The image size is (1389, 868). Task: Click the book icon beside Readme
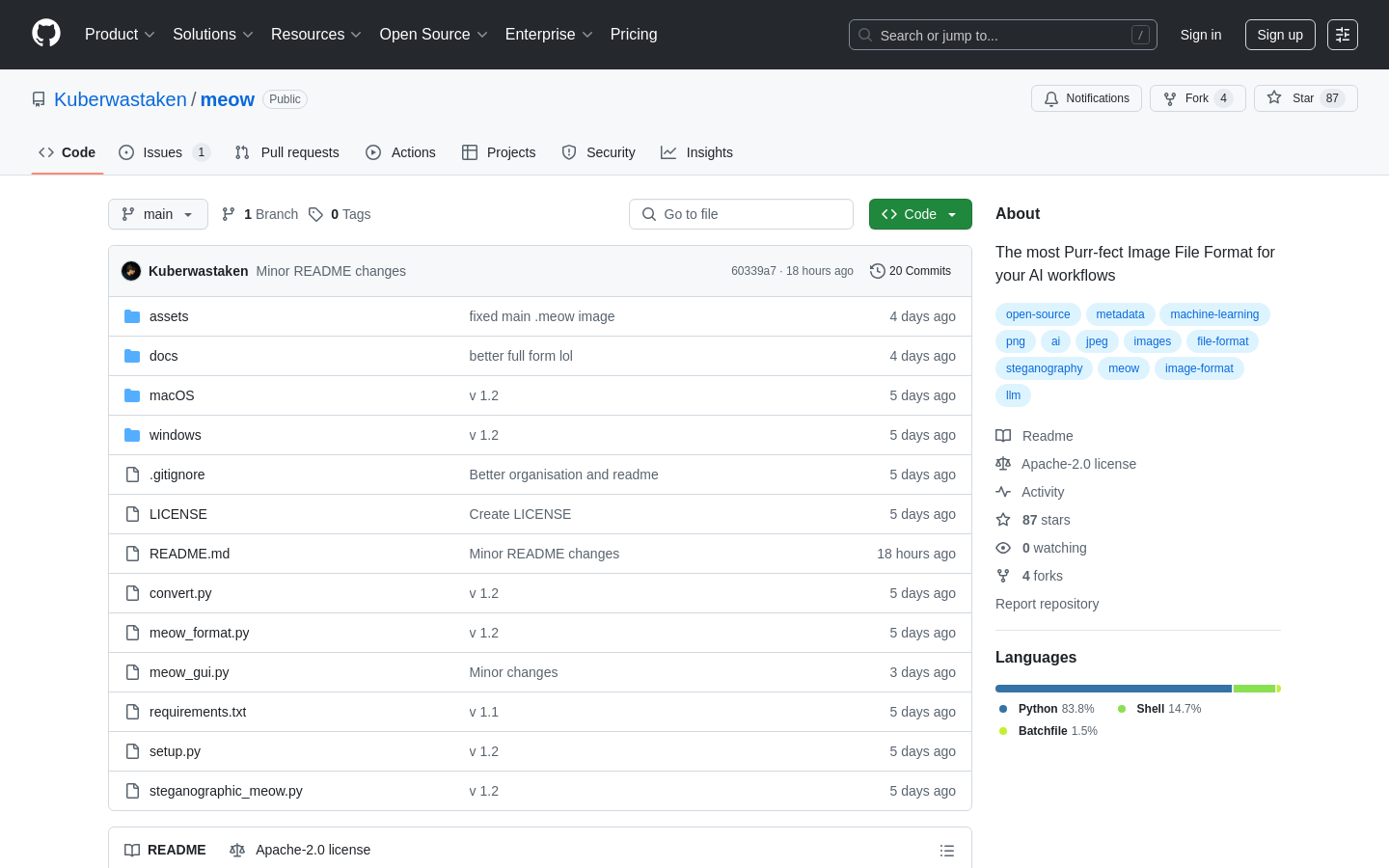(1003, 436)
